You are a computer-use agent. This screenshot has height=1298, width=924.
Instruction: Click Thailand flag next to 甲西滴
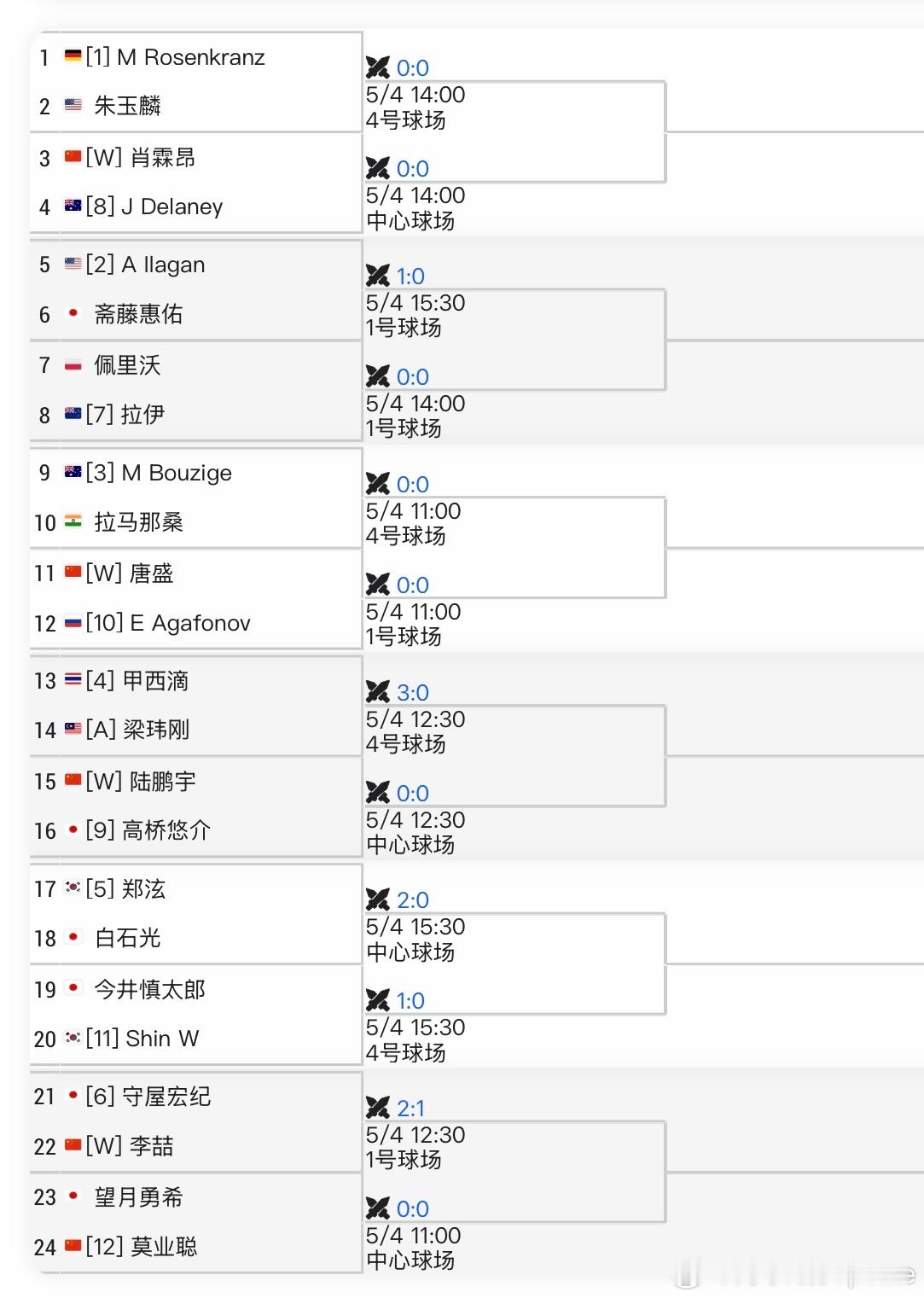(x=73, y=680)
